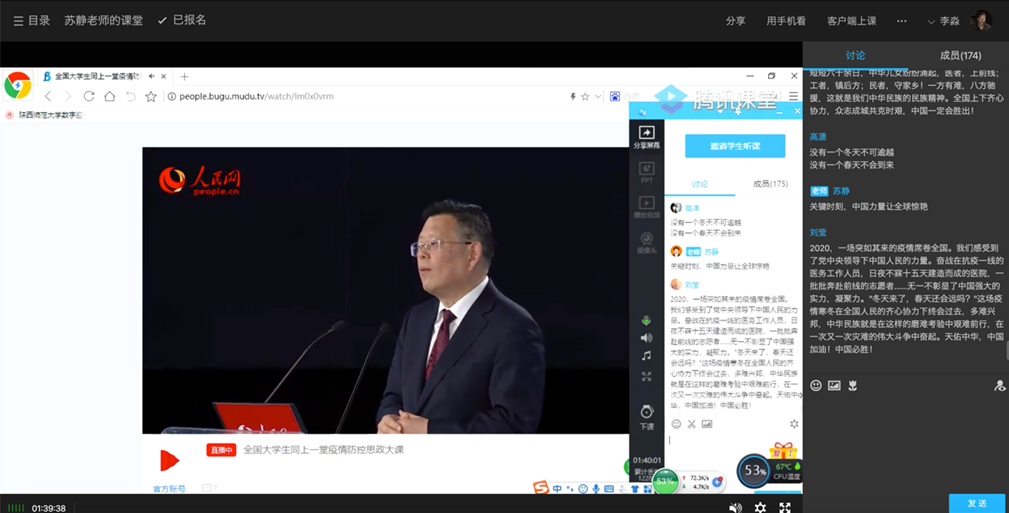
Task: Click image icon in teaching window chat
Action: coord(707,424)
